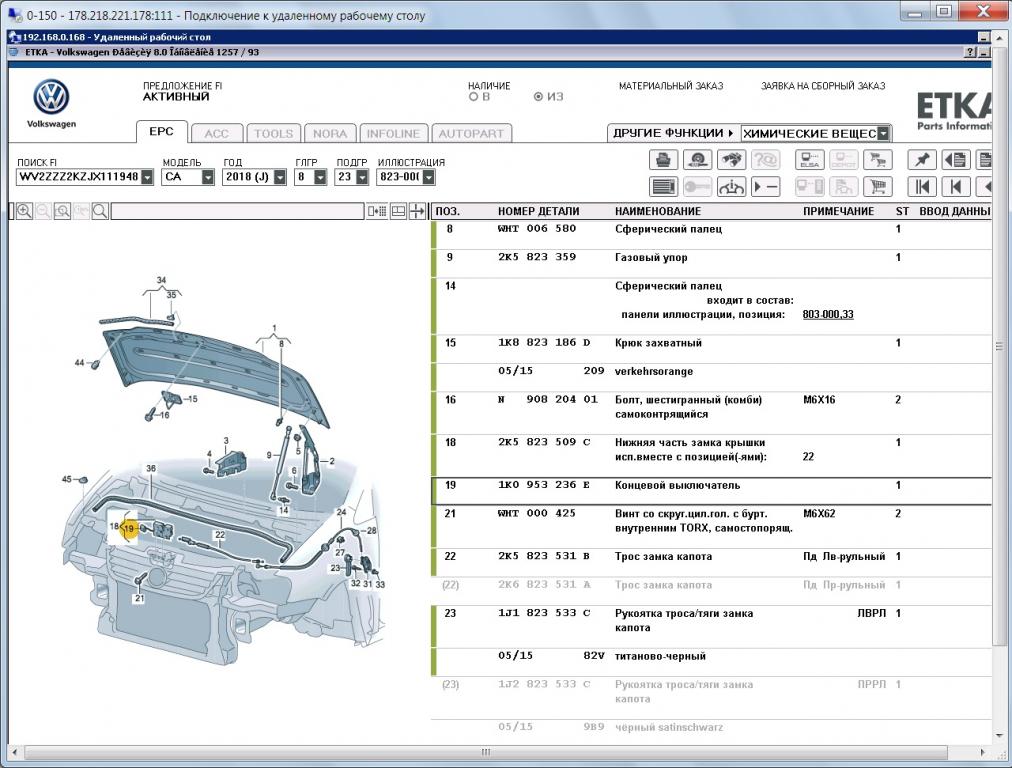Click the arrow-dash toolbar icon
The image size is (1012, 768).
765,187
